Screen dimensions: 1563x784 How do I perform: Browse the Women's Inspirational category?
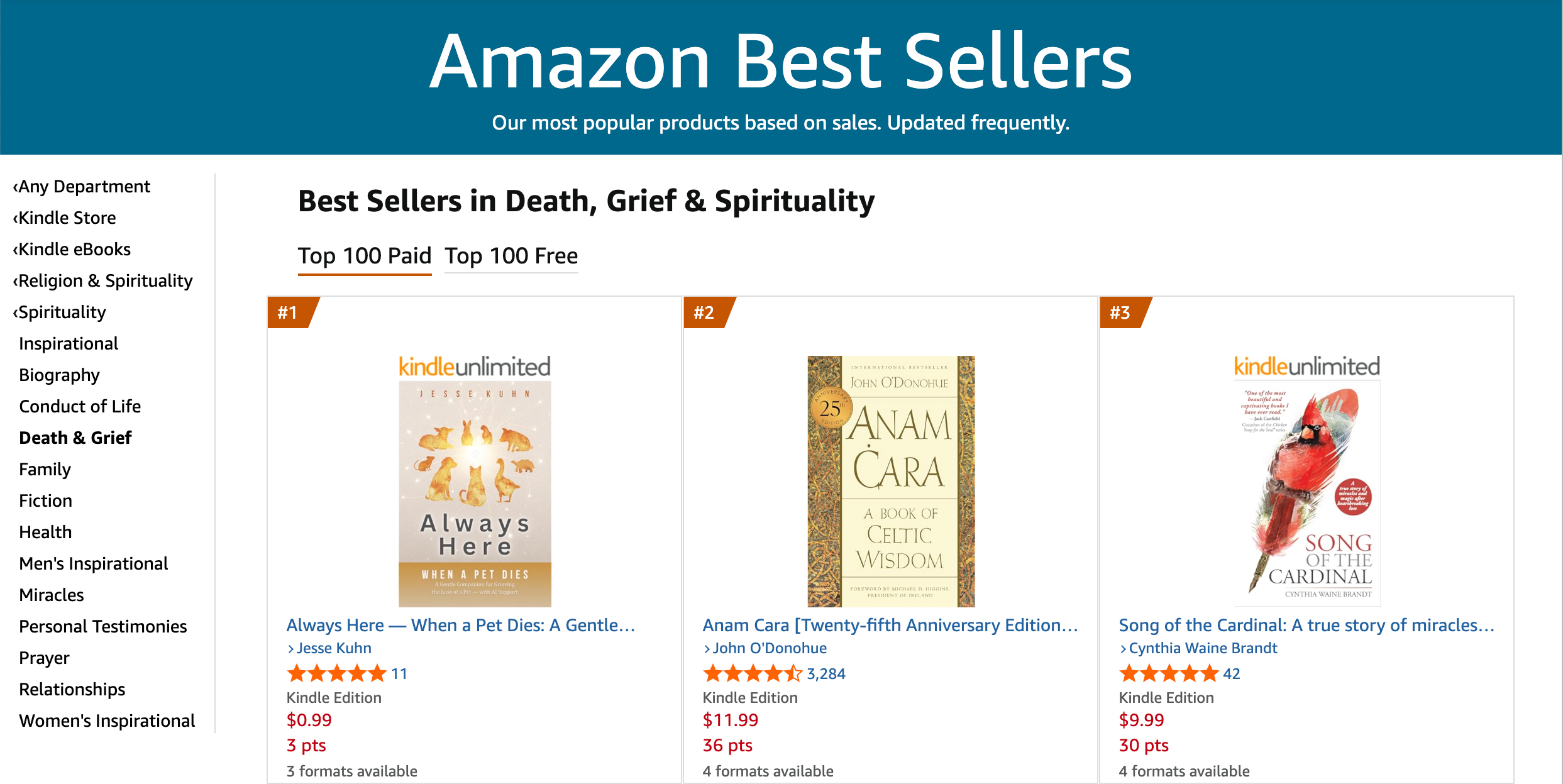point(107,721)
